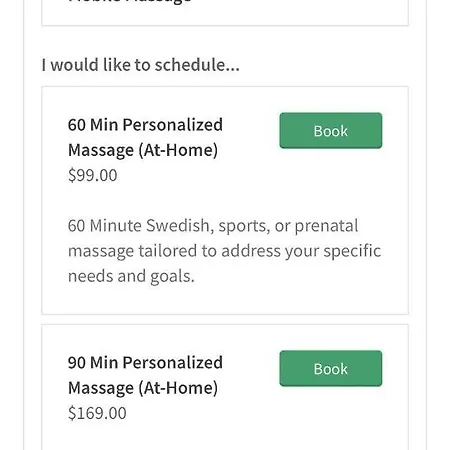
Task: Open the "60 Min Personalized" service title
Action: [145, 125]
